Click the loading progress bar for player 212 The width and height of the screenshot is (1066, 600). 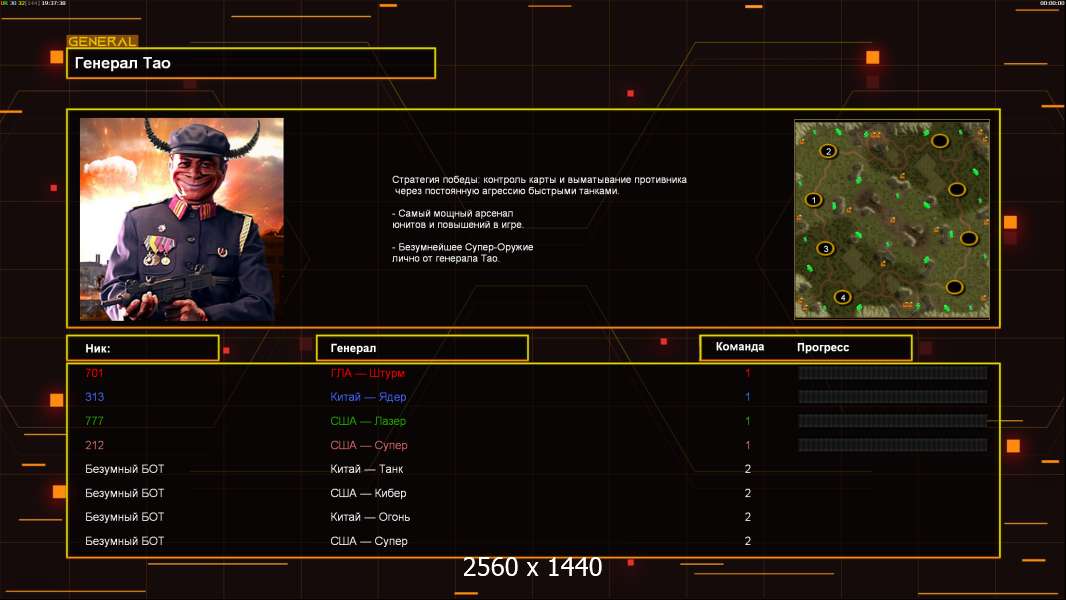(893, 445)
